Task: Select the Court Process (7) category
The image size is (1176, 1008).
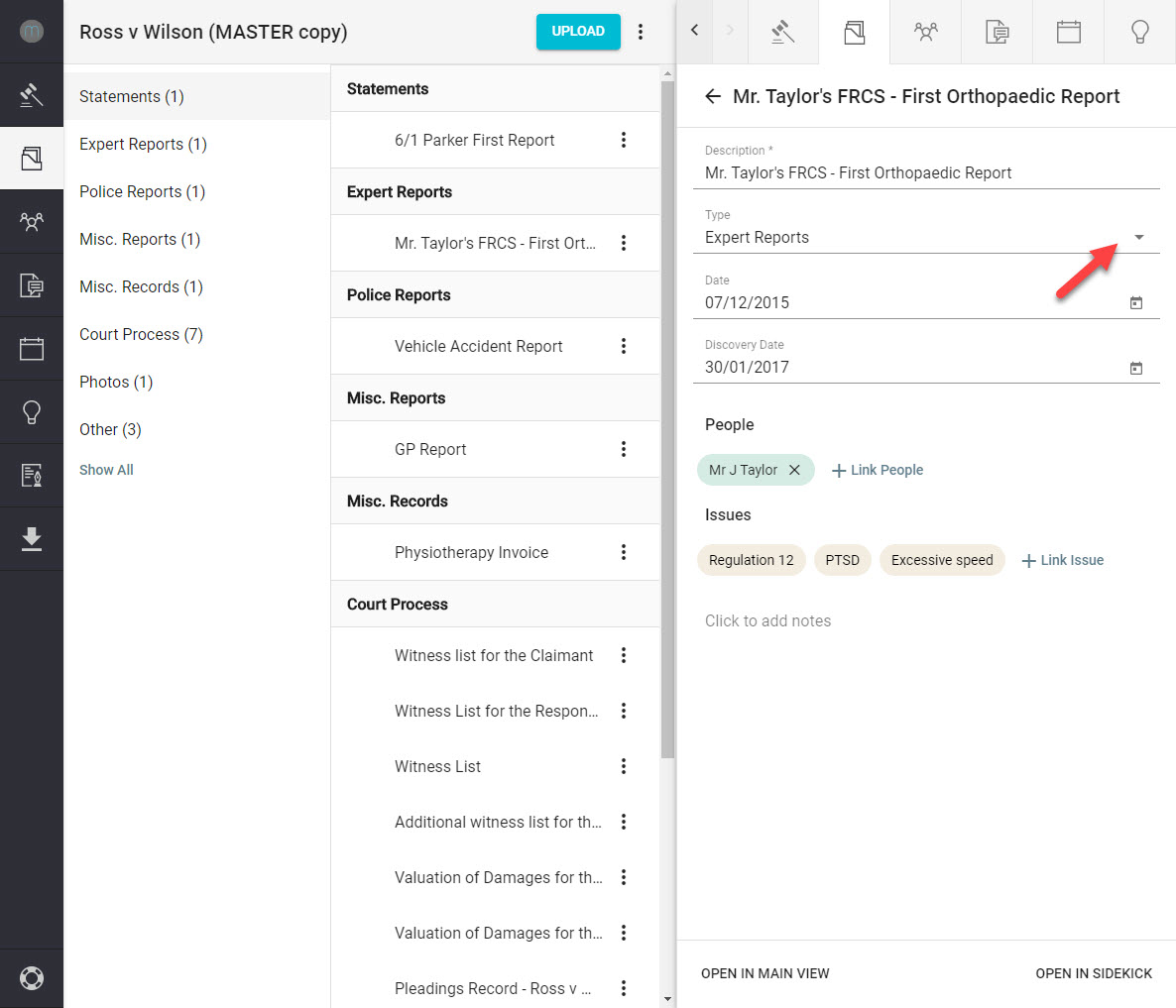Action: click(141, 334)
